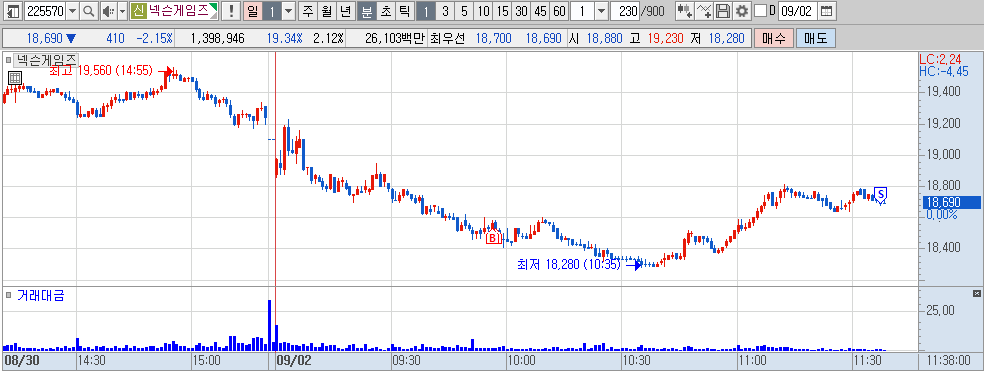Click the data table grid icon on chart
984x371 pixels.
coord(15,78)
